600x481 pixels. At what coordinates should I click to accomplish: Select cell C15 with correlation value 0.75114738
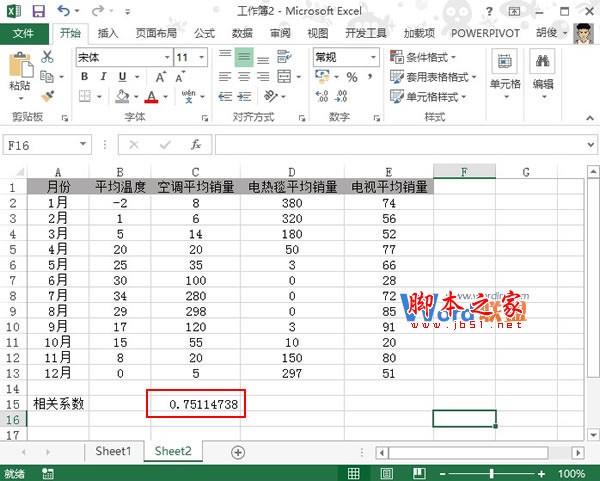click(x=195, y=403)
